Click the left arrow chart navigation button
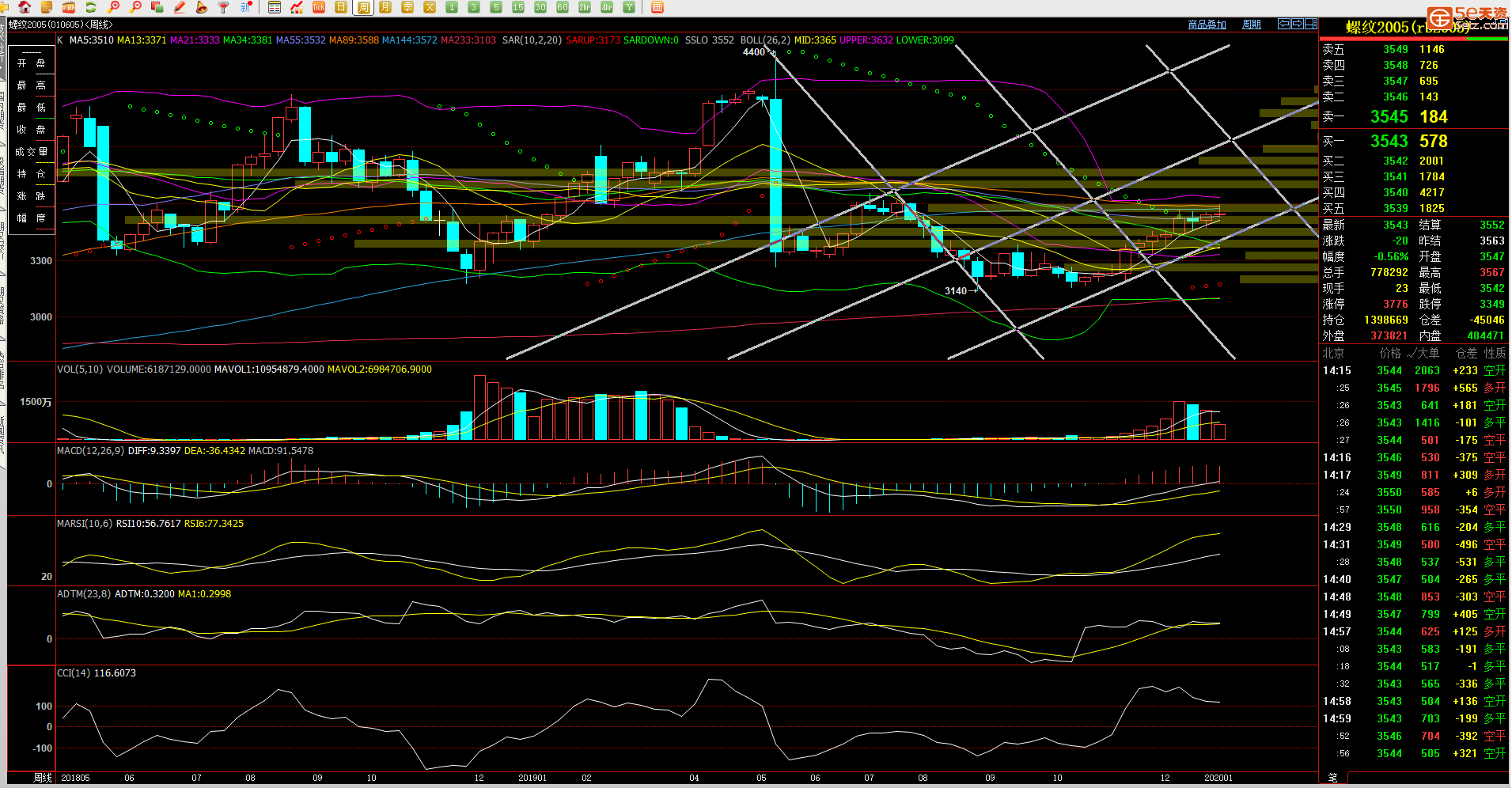The image size is (1512, 788). pyautogui.click(x=1284, y=25)
